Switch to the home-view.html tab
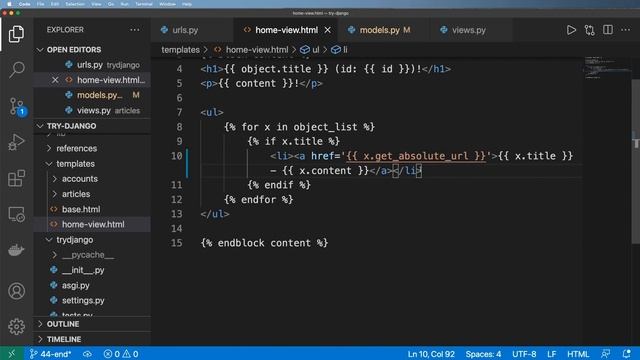This screenshot has height=360, width=640. pyautogui.click(x=286, y=30)
